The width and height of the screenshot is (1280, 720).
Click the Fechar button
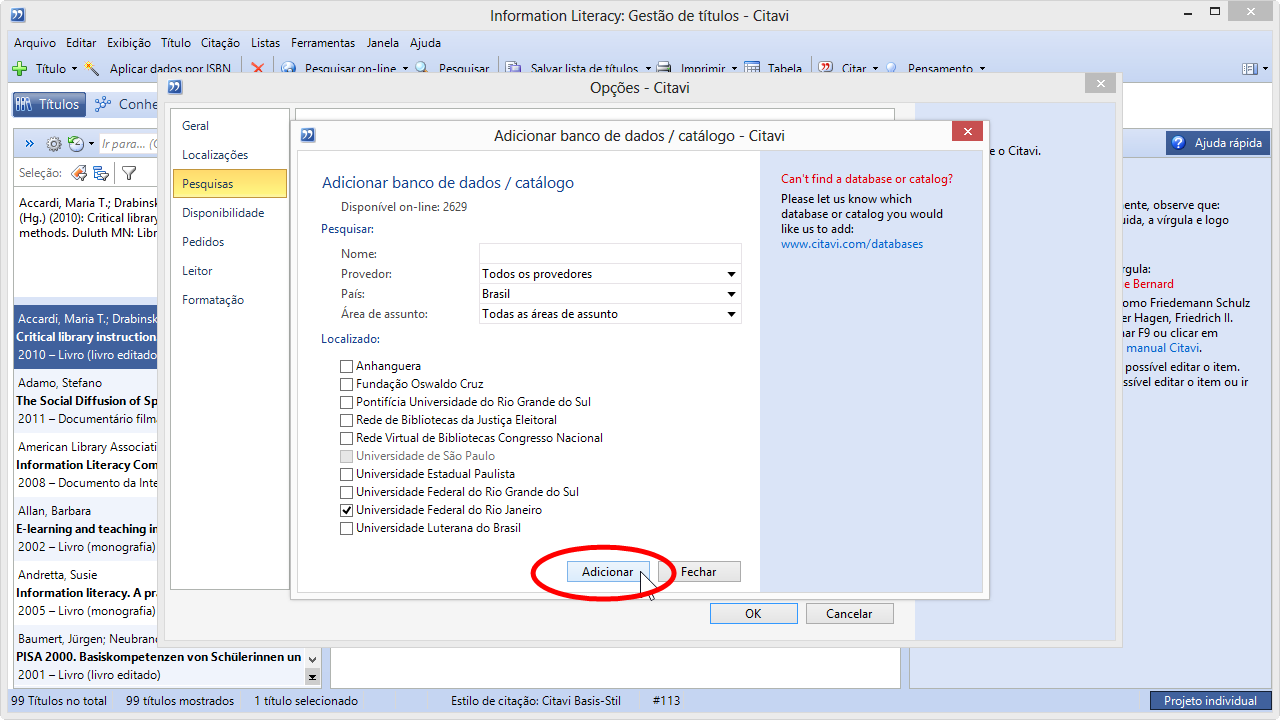point(699,572)
